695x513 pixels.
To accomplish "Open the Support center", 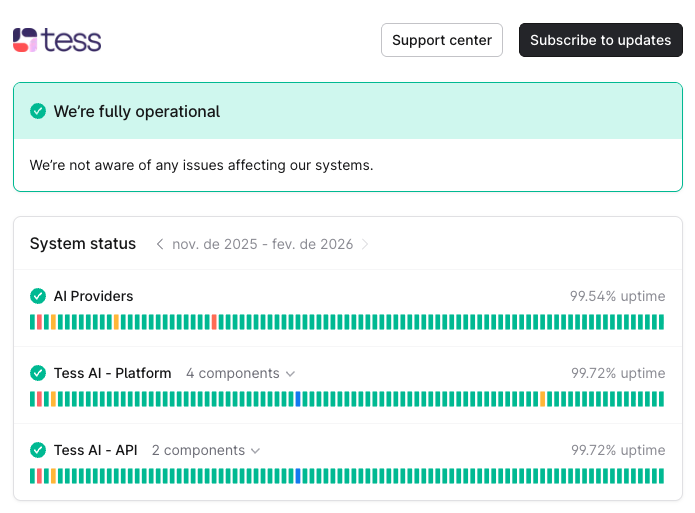I will [441, 40].
